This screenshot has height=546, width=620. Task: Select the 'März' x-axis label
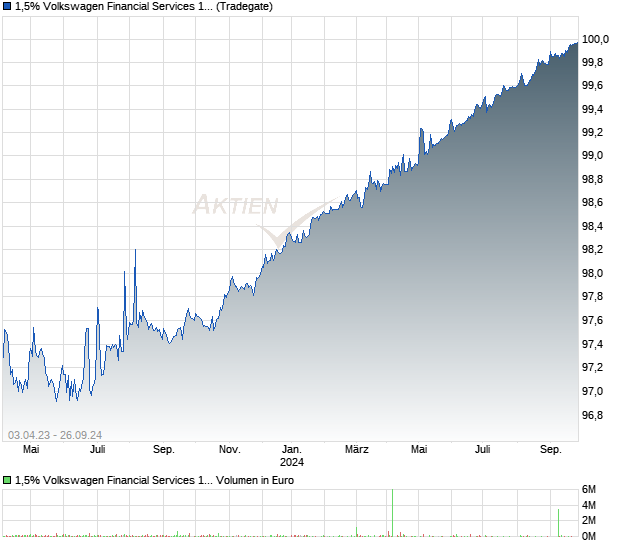tap(358, 450)
